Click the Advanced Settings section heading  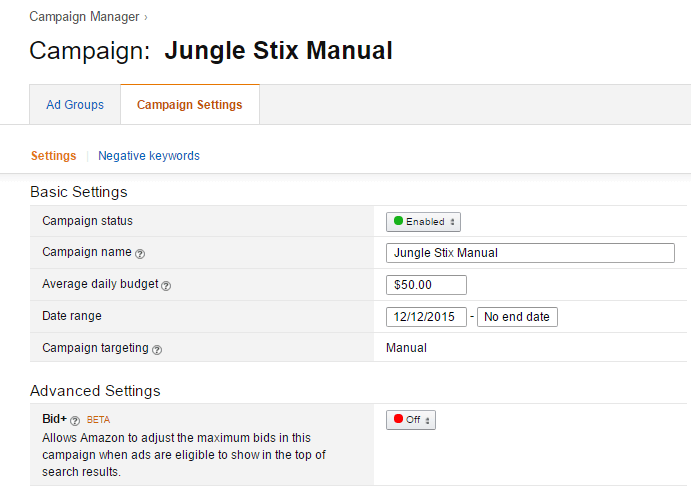click(x=95, y=390)
